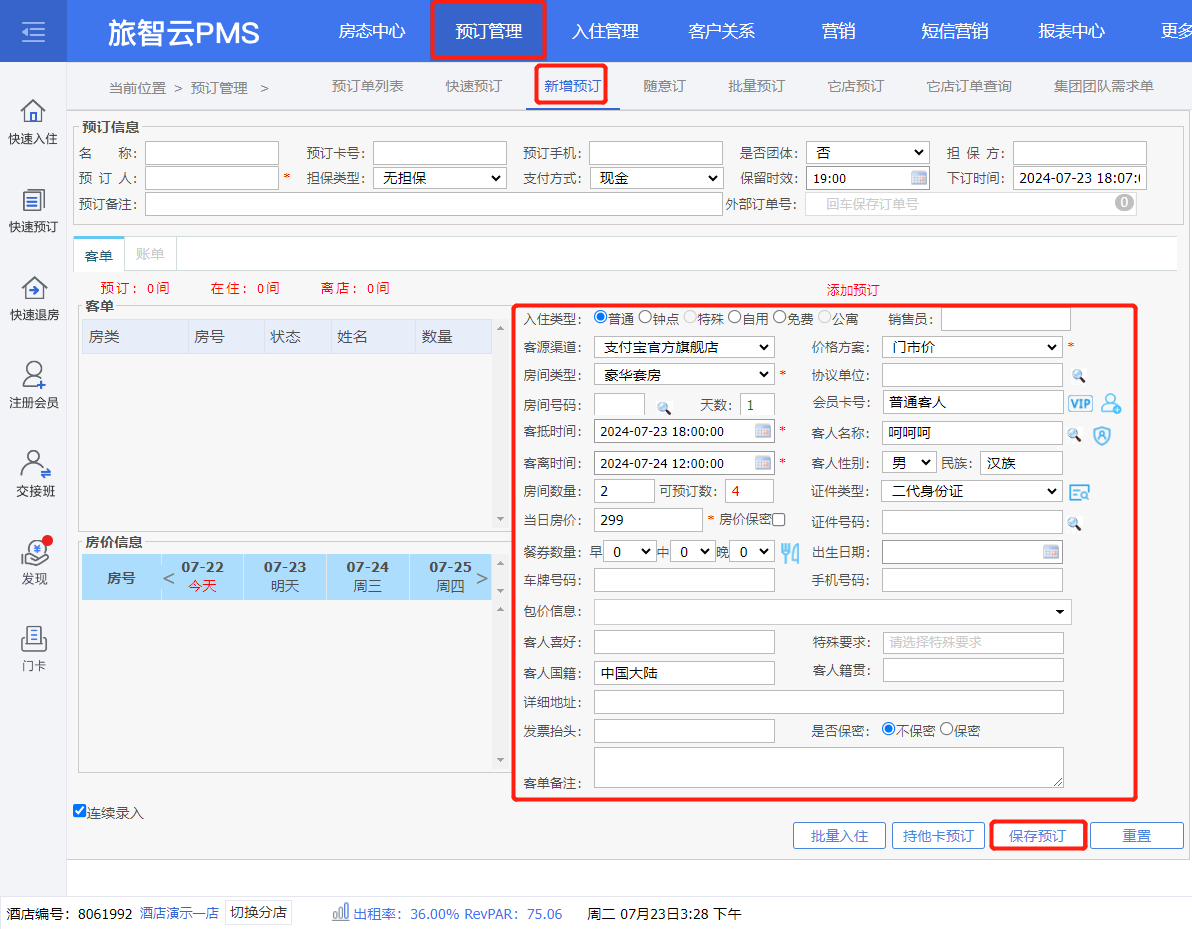The height and width of the screenshot is (929, 1192).
Task: Open 报表中心 top menu
Action: pos(1072,31)
